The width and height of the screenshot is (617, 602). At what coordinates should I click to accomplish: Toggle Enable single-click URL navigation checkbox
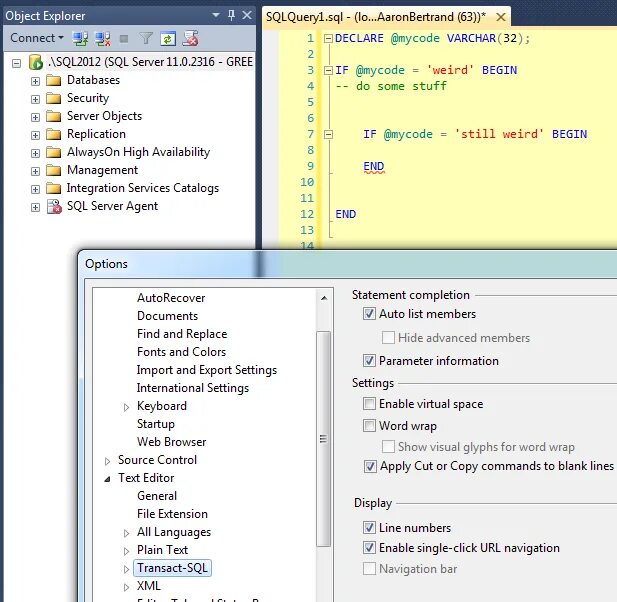tap(369, 548)
